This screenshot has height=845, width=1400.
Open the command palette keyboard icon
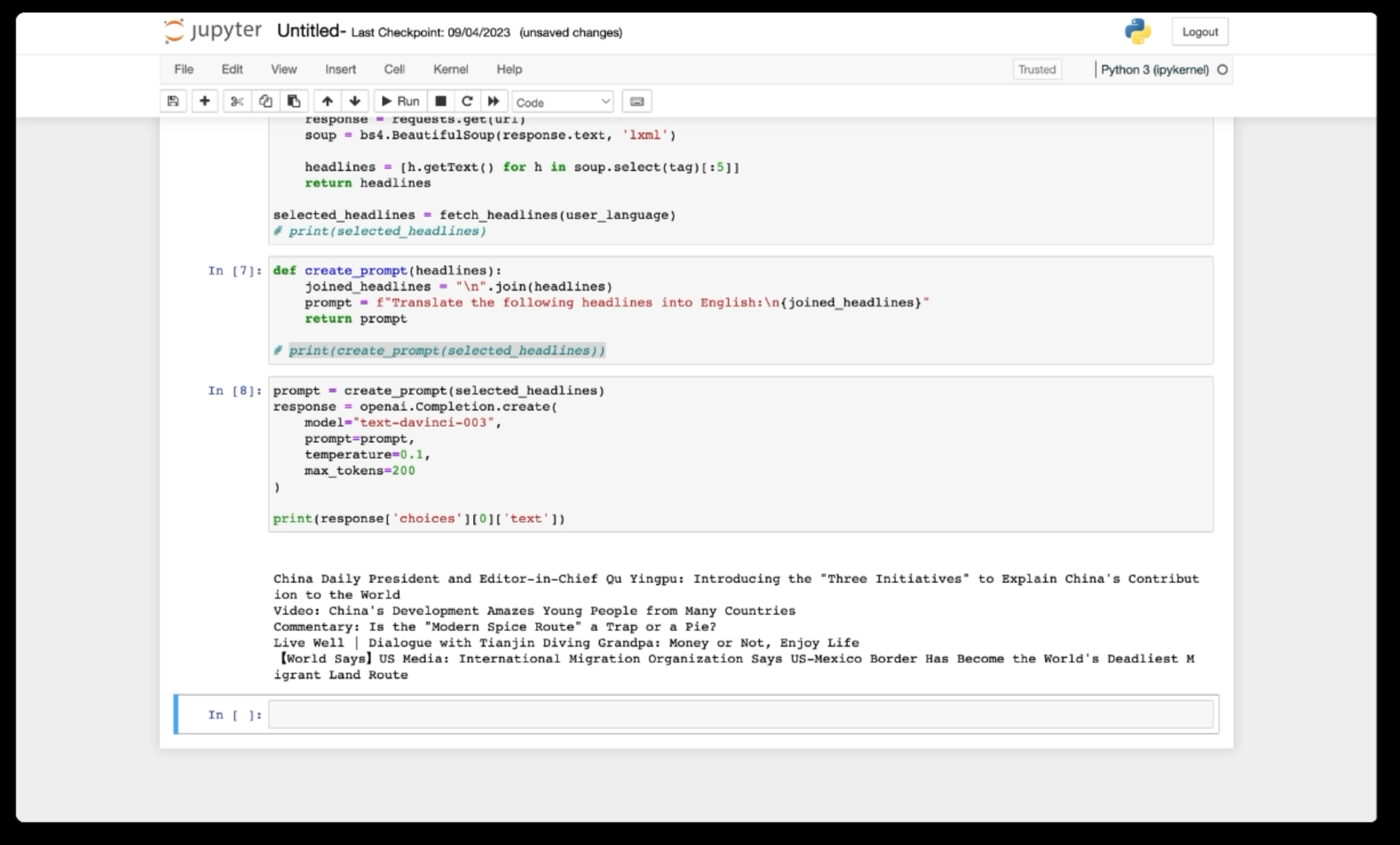[x=637, y=101]
